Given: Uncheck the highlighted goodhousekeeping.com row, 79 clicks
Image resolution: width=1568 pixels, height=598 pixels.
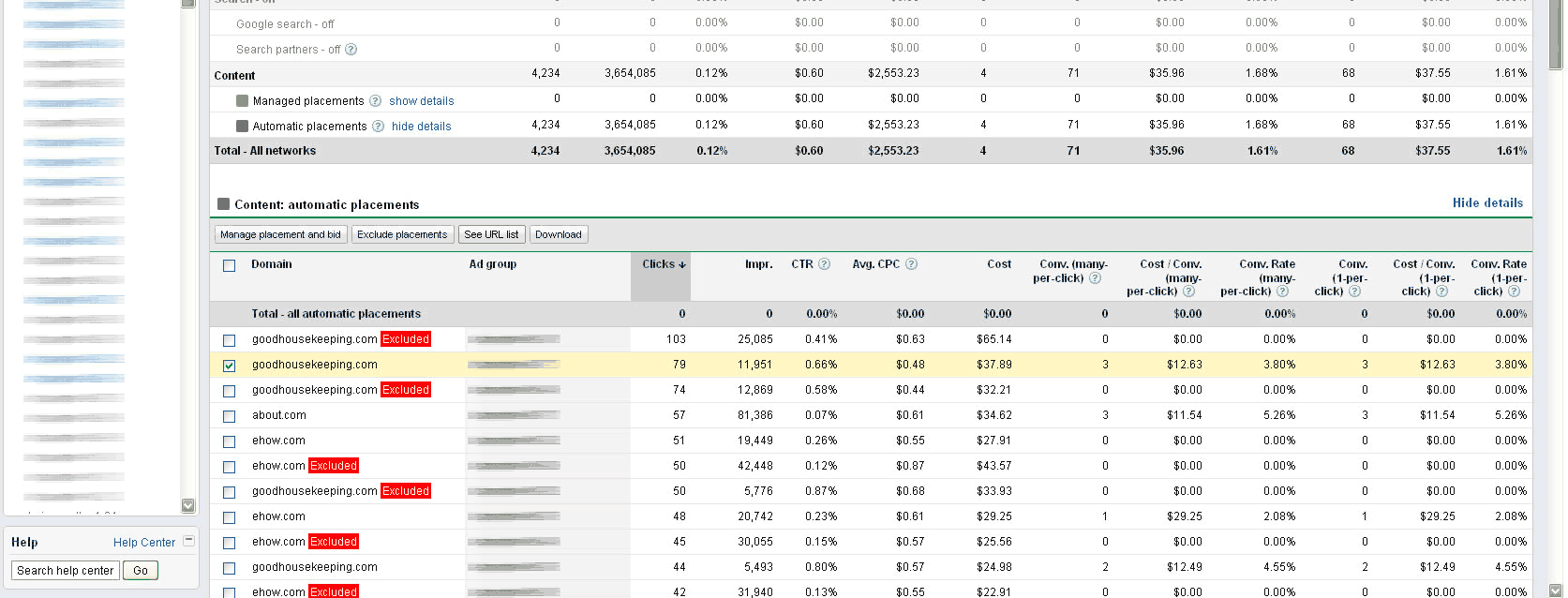Looking at the screenshot, I should [229, 366].
